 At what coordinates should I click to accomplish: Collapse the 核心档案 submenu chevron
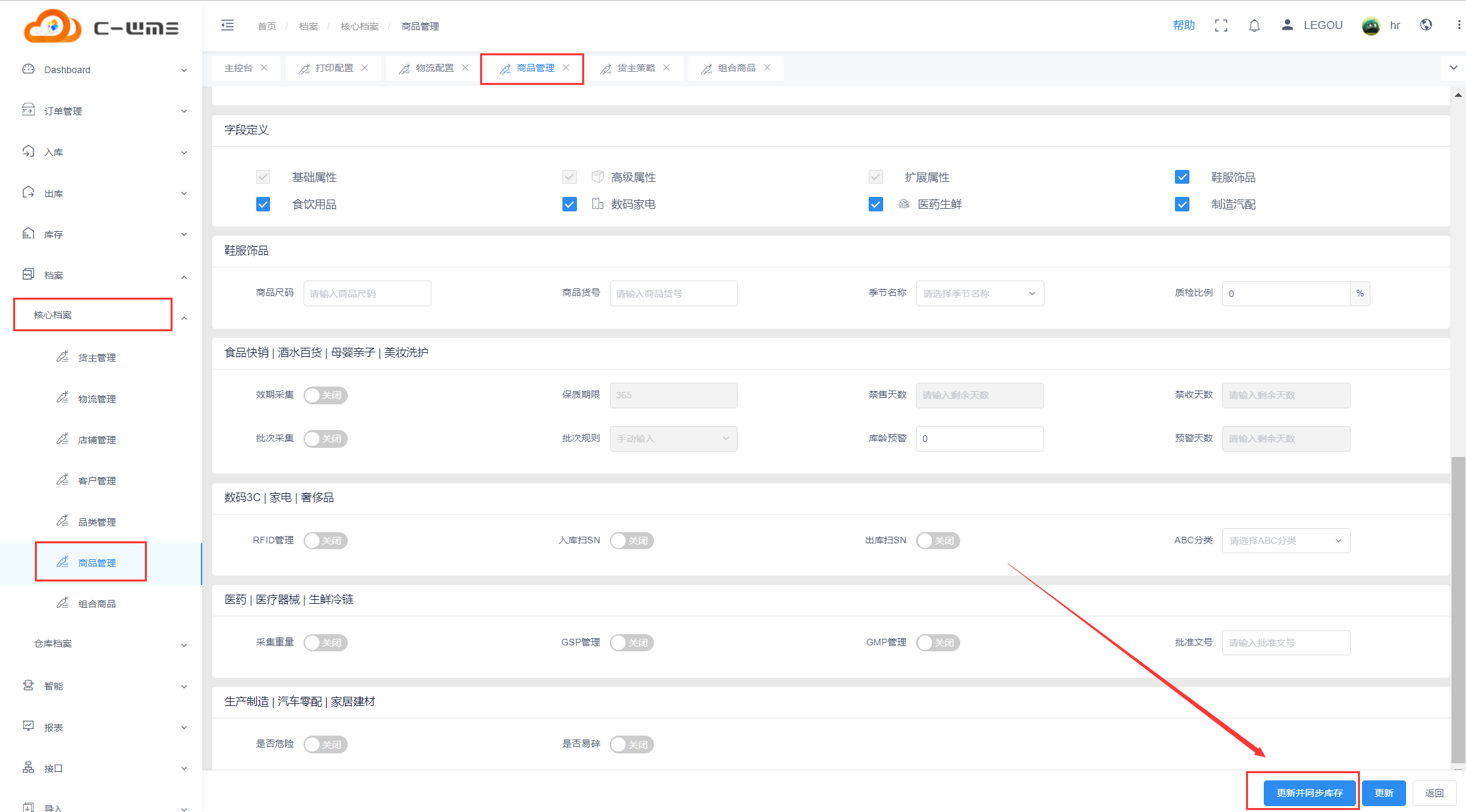coord(184,318)
